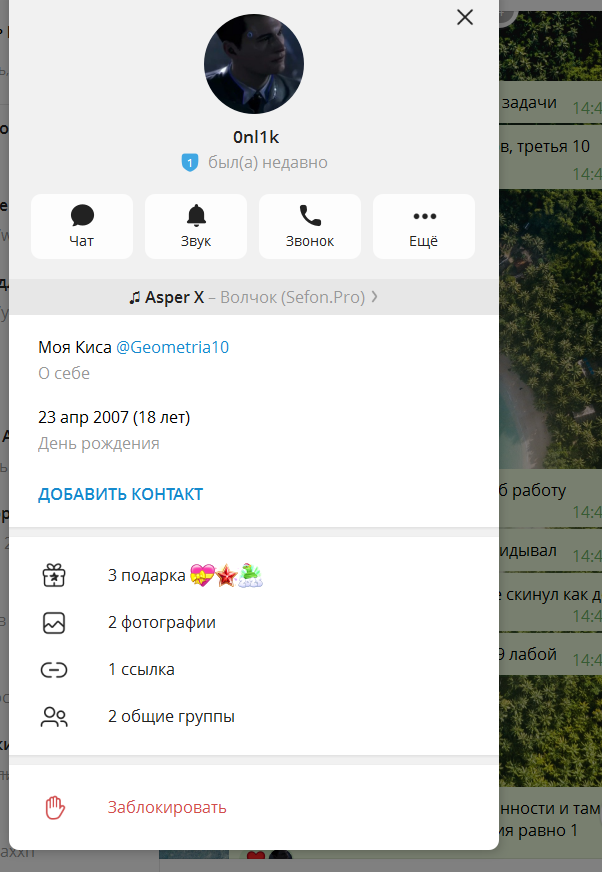Click the link icon beside 1 ссылка
The height and width of the screenshot is (872, 602).
point(54,670)
